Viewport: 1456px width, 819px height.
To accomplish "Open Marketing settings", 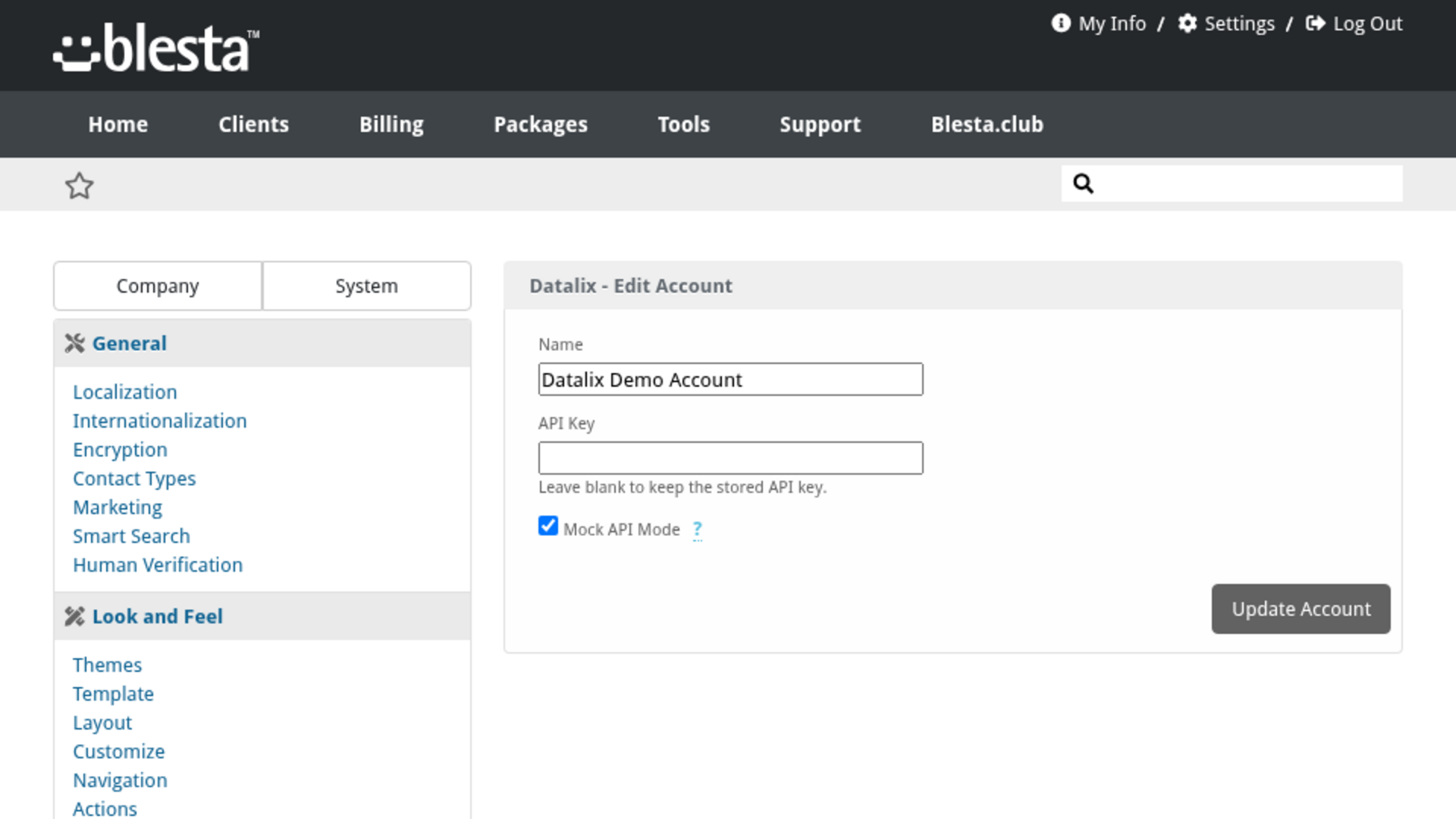I will pos(118,507).
